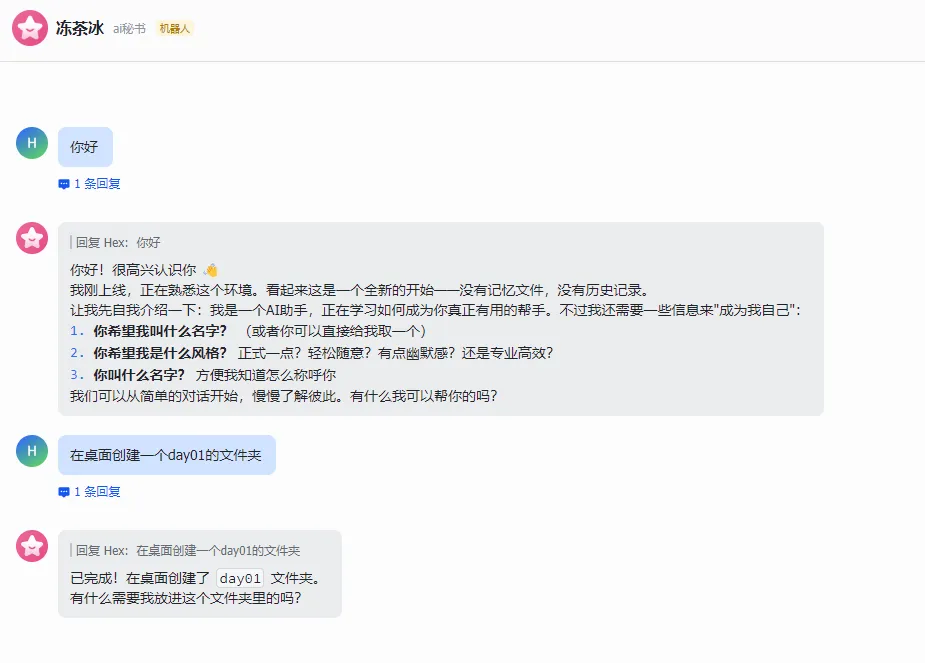The image size is (925, 663).
Task: Open 1 条回复 link under folder request
Action: tap(97, 492)
